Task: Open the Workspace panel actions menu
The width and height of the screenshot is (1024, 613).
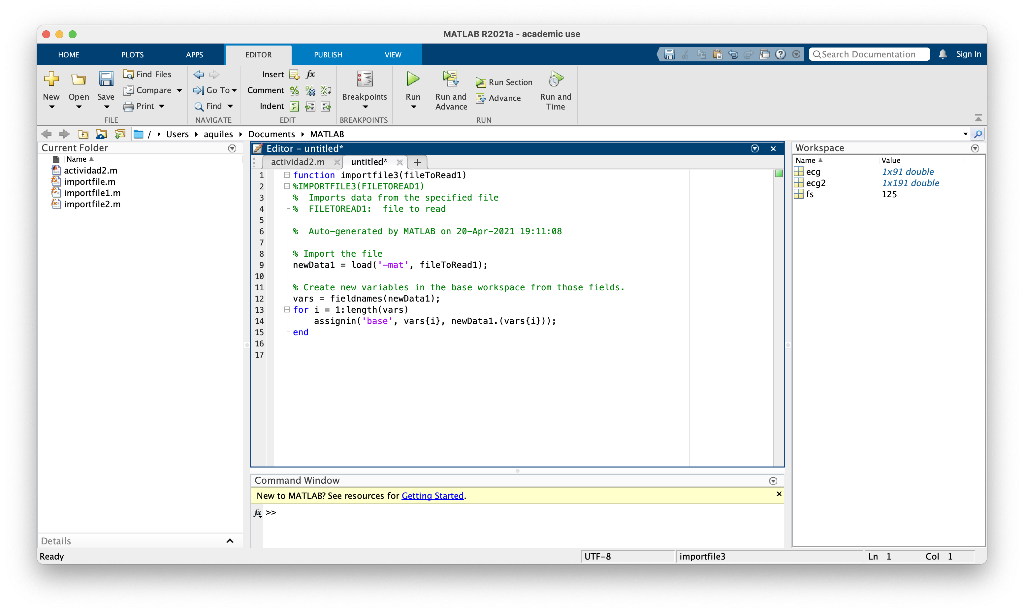Action: [974, 147]
